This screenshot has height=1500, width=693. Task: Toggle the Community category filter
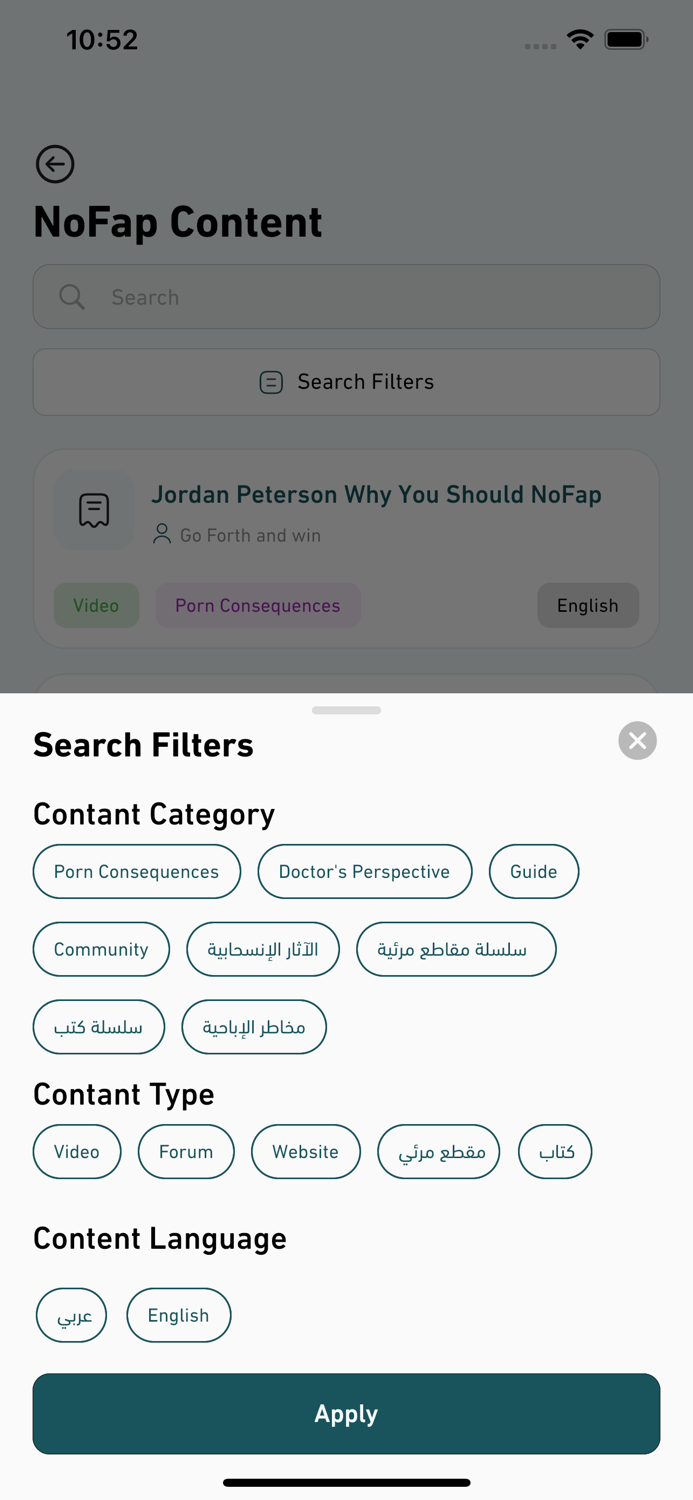(x=101, y=949)
